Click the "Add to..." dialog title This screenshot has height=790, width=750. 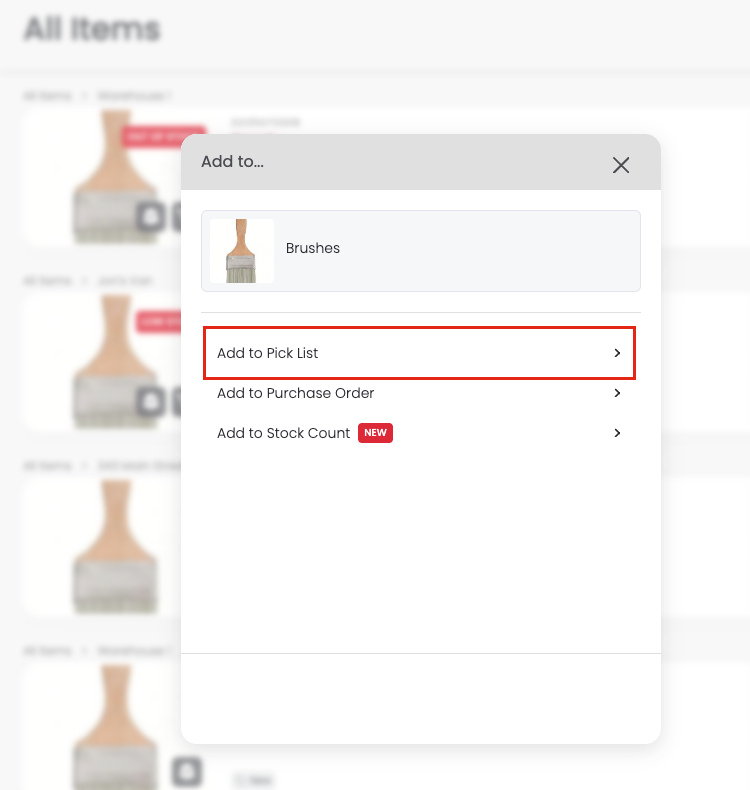click(x=232, y=161)
